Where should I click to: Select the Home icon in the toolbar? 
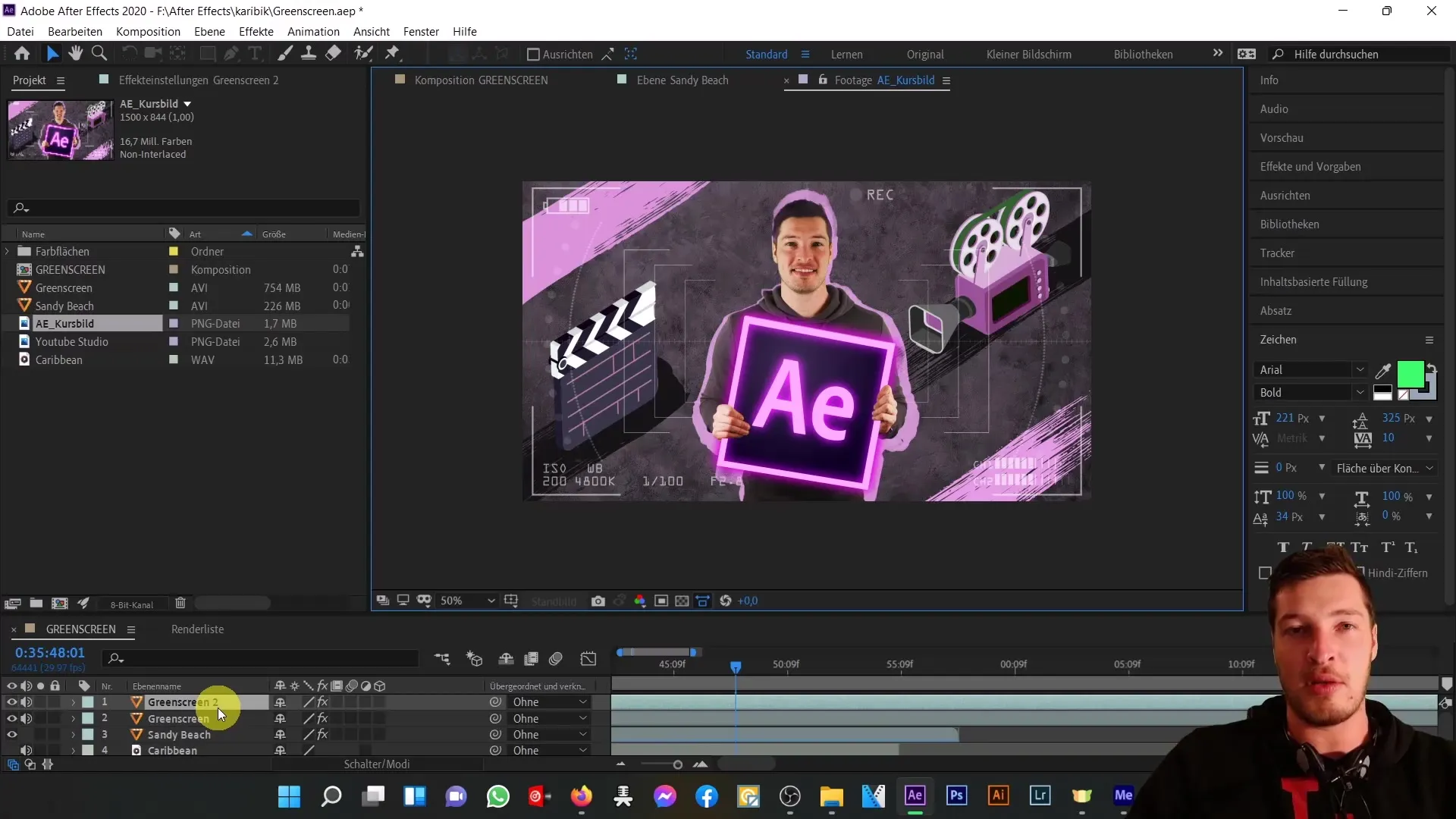[x=22, y=54]
